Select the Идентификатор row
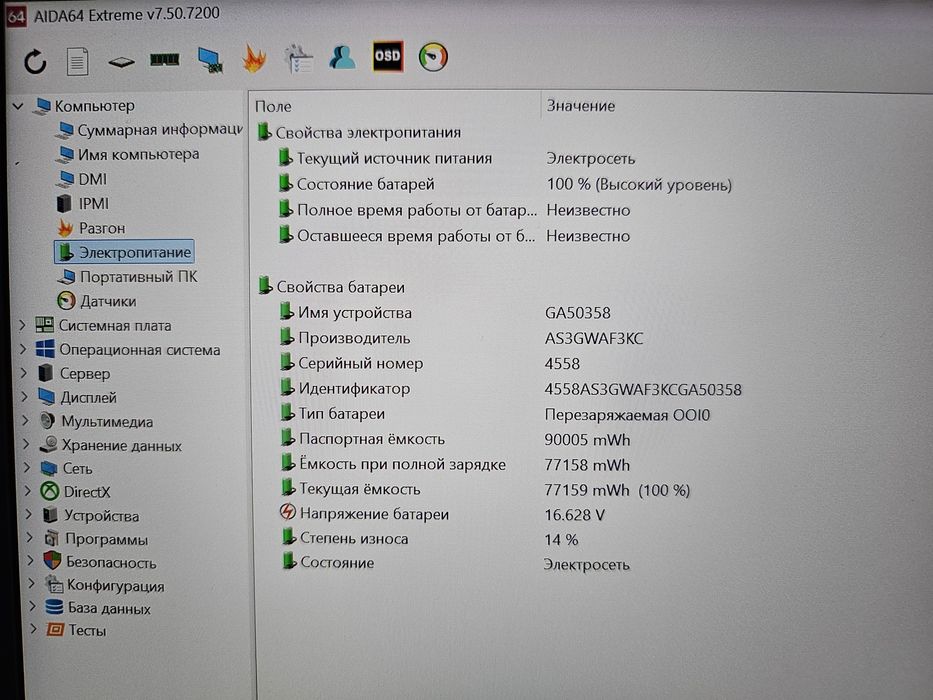933x700 pixels. (511, 389)
